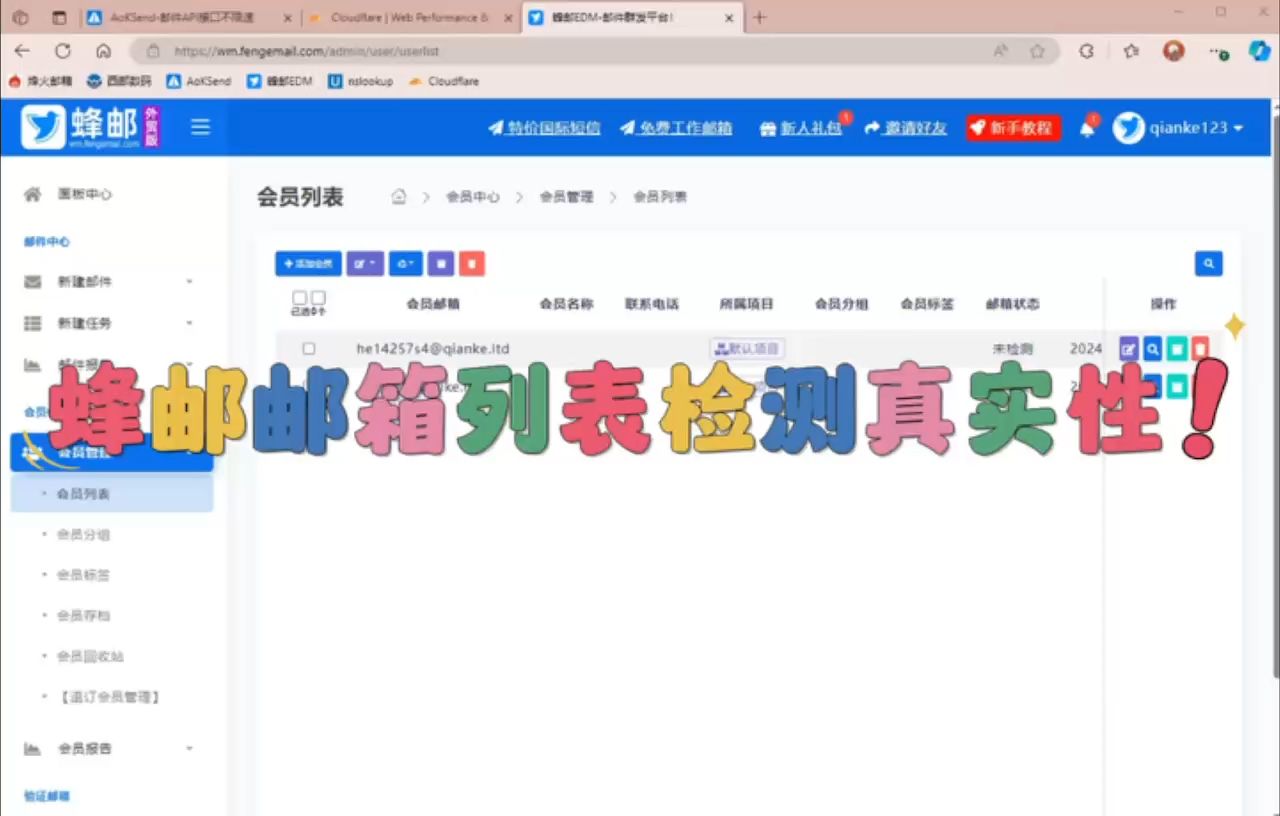Image resolution: width=1280 pixels, height=816 pixels.
Task: Close the Cloudflare browser tab
Action: 508,18
